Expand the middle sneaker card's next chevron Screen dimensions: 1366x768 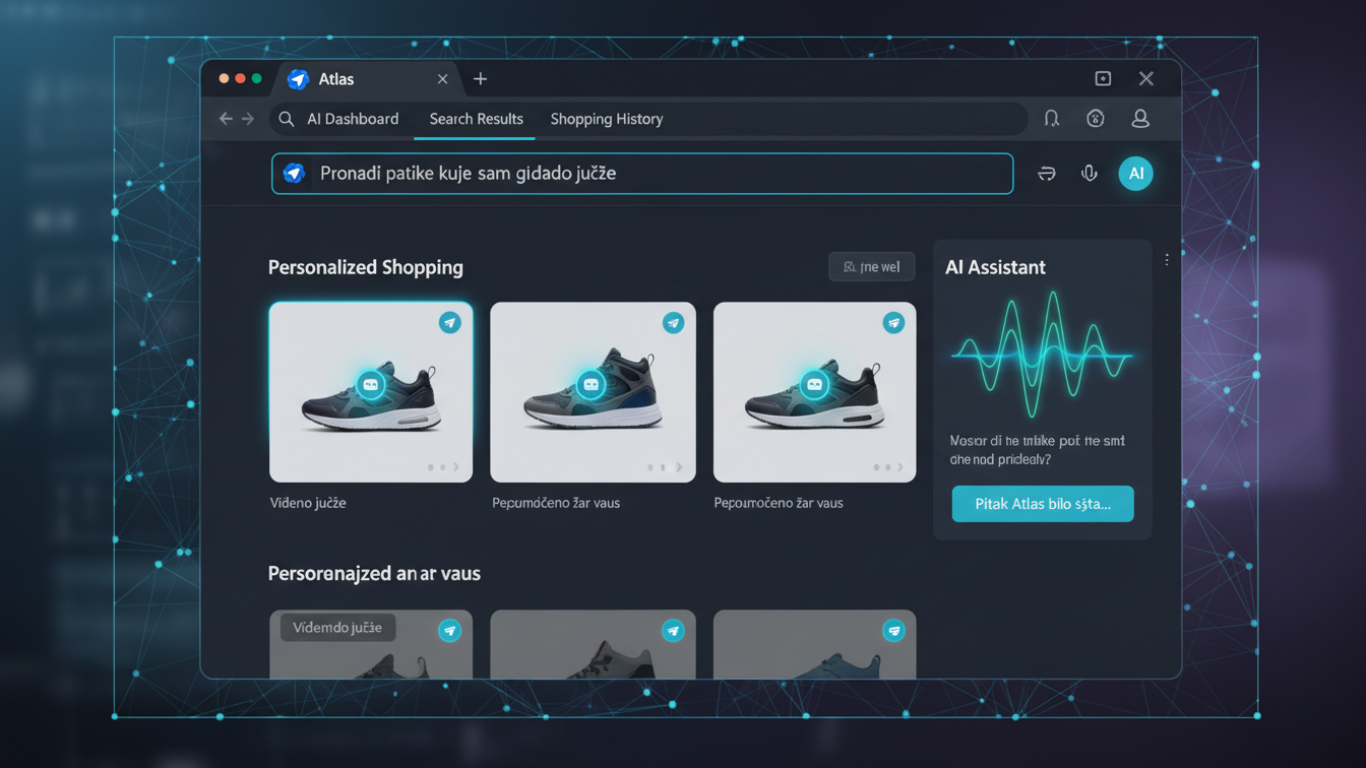tap(680, 467)
